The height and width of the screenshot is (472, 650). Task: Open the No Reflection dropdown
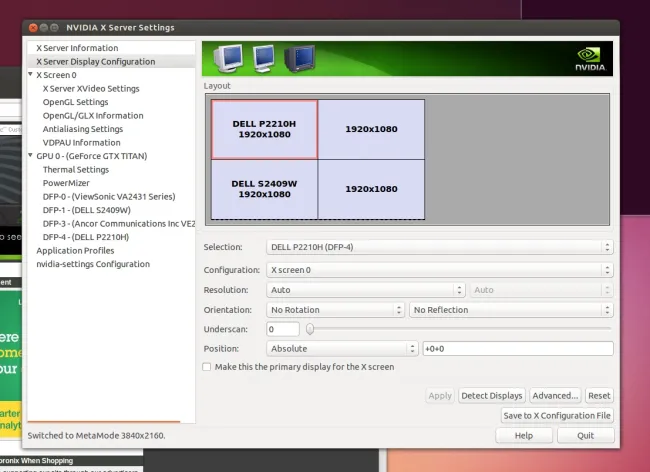coord(511,310)
